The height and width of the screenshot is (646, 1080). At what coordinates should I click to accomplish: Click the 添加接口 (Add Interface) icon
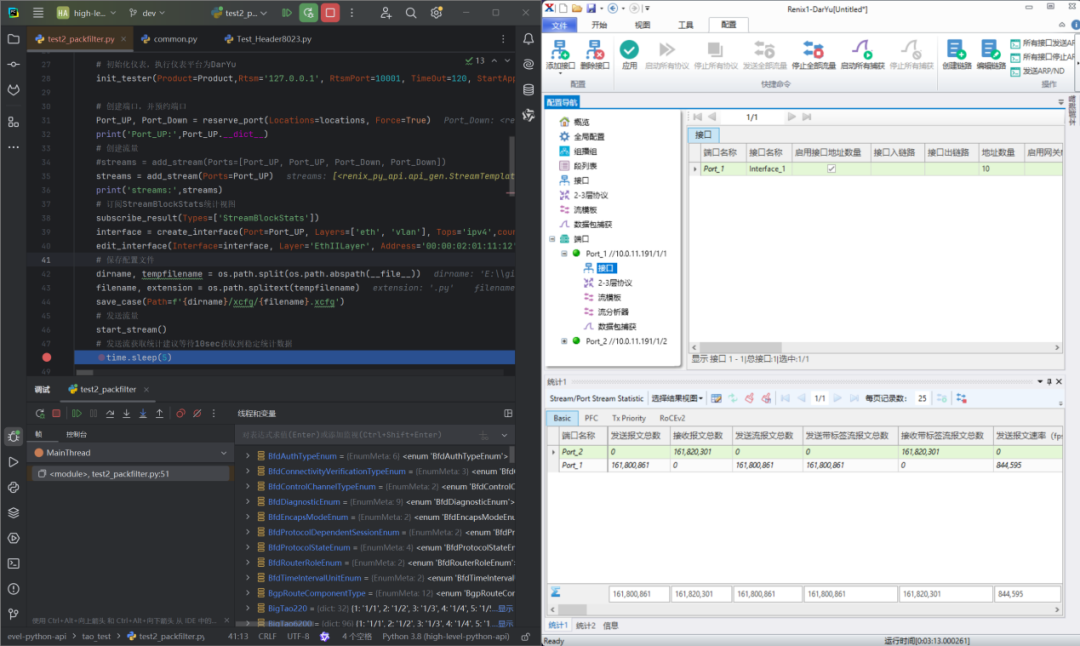coord(560,49)
